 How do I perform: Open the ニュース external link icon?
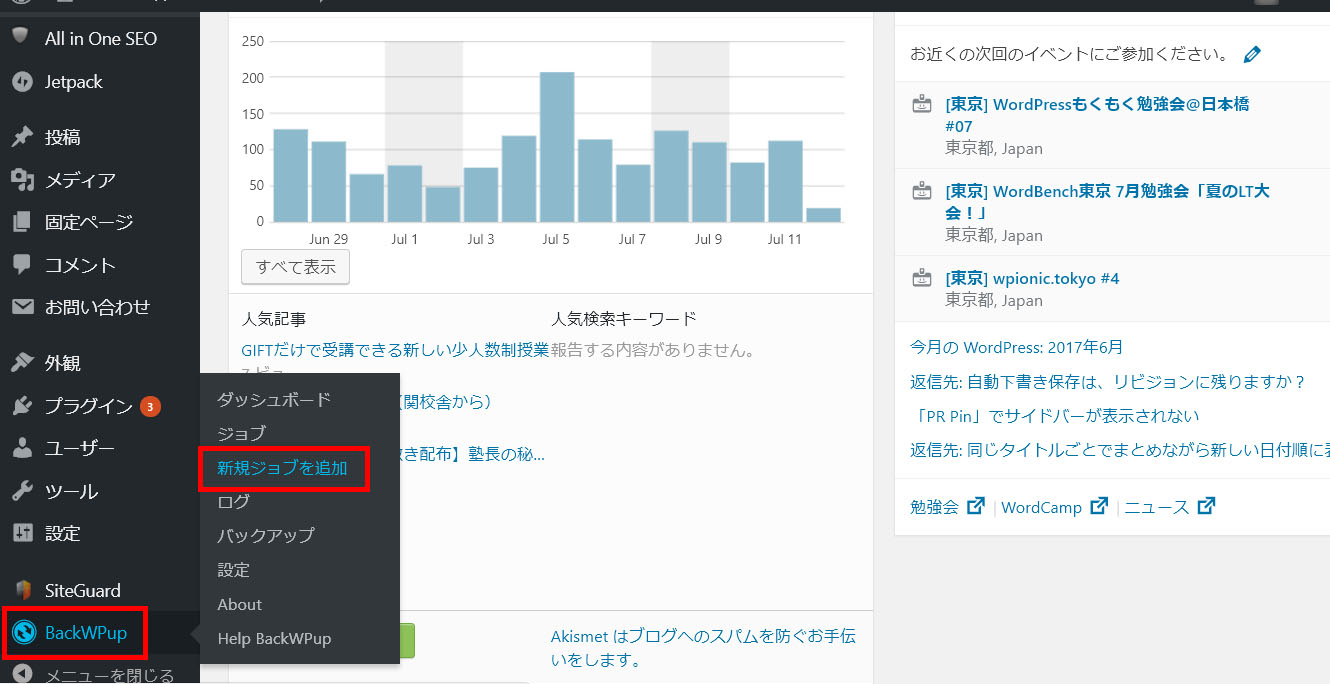(1206, 506)
